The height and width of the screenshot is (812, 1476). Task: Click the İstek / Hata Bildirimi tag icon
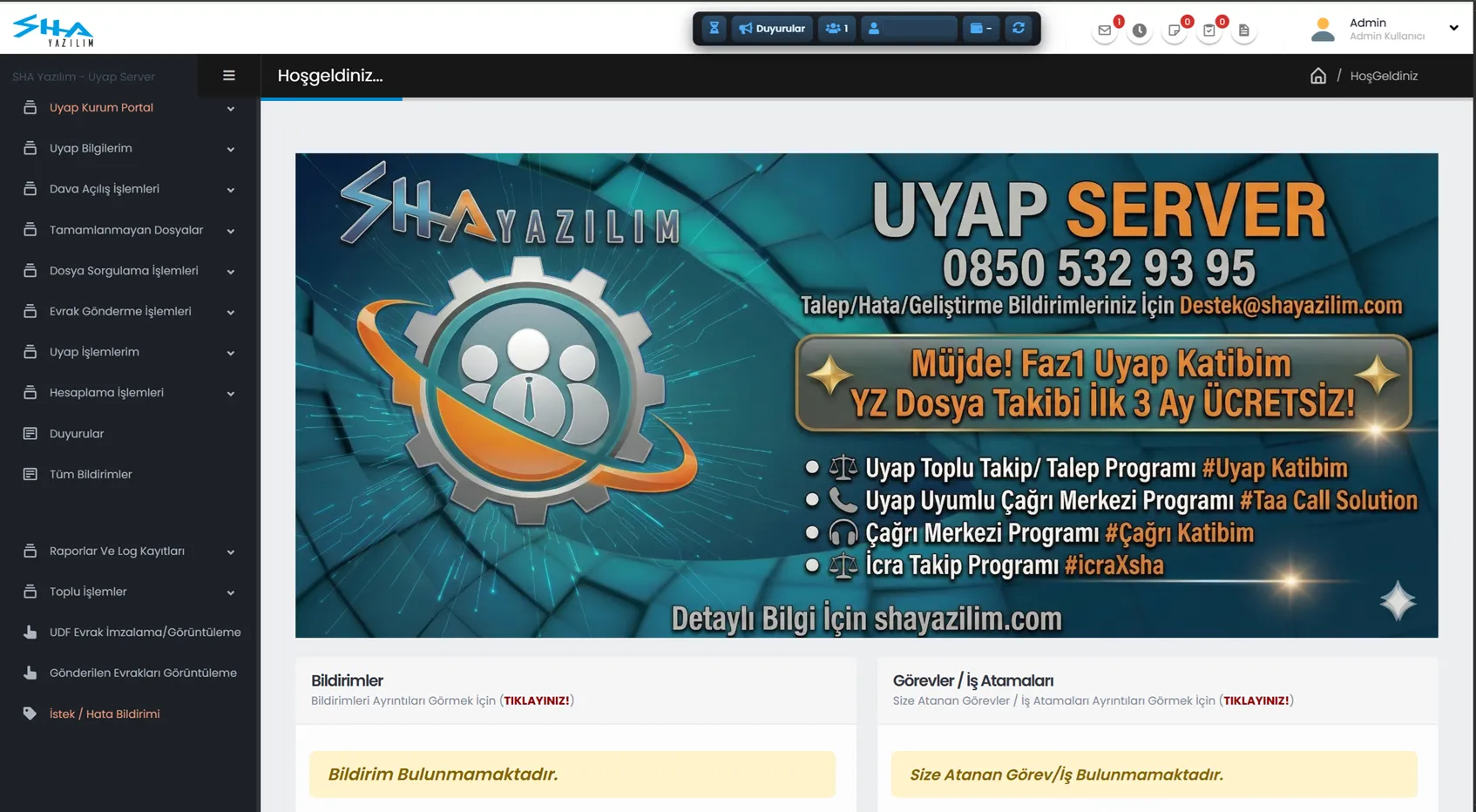30,714
